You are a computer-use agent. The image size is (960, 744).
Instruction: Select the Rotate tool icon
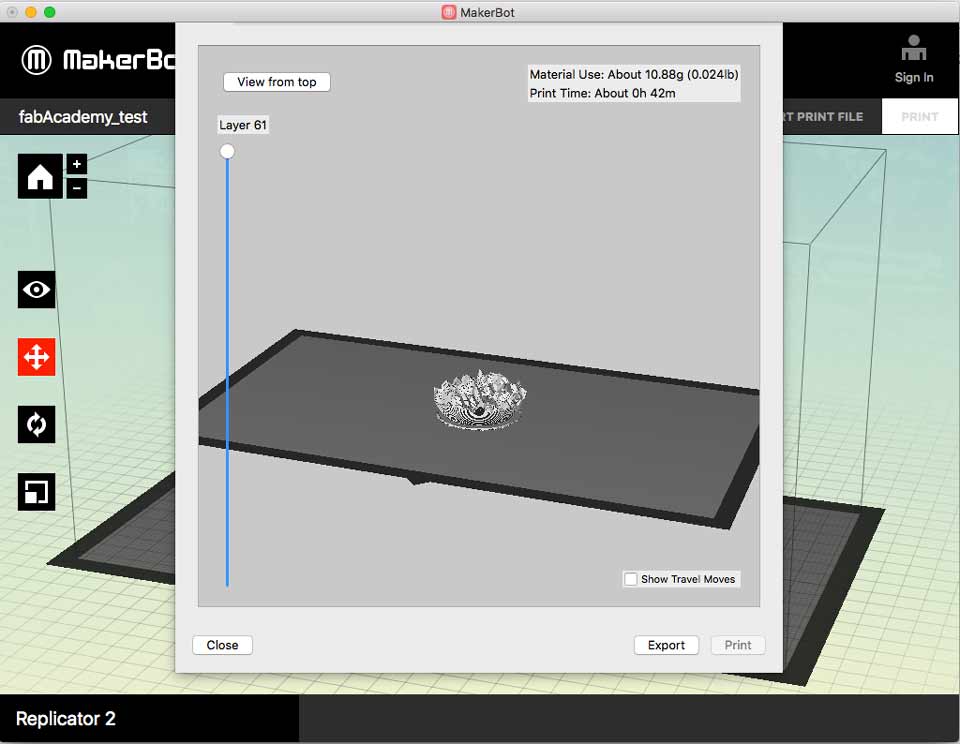click(37, 424)
